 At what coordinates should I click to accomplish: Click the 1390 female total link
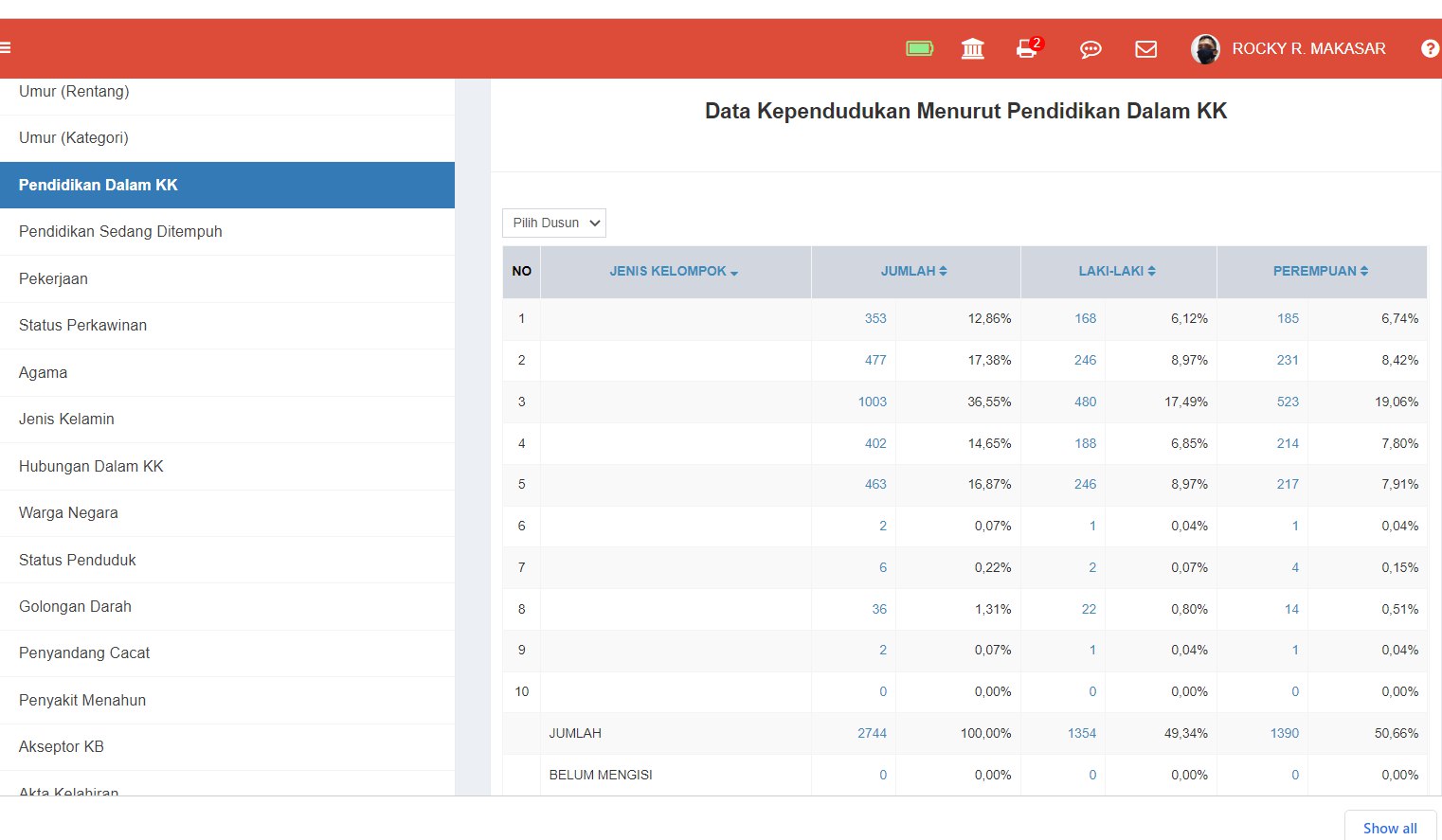click(x=1285, y=733)
